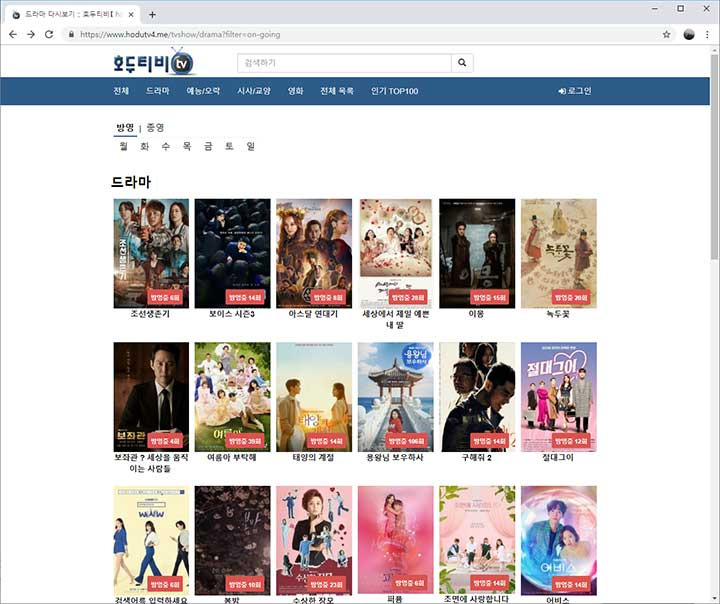This screenshot has height=604, width=720.
Task: Open the 조선생존기 poster
Action: [x=151, y=253]
